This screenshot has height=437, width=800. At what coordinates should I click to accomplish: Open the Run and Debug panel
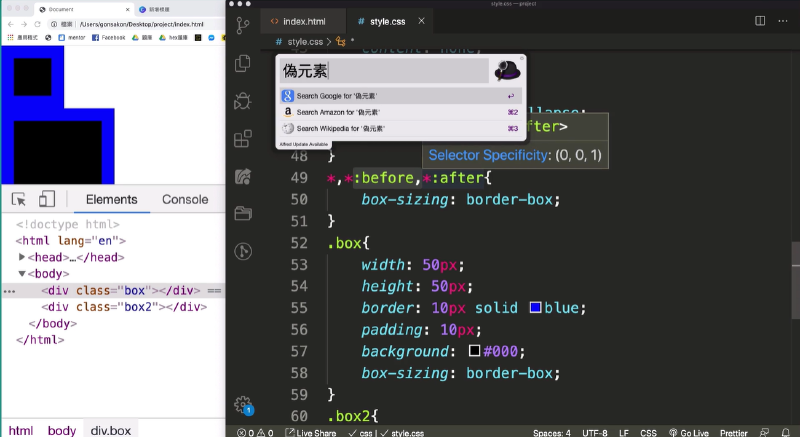pyautogui.click(x=242, y=101)
